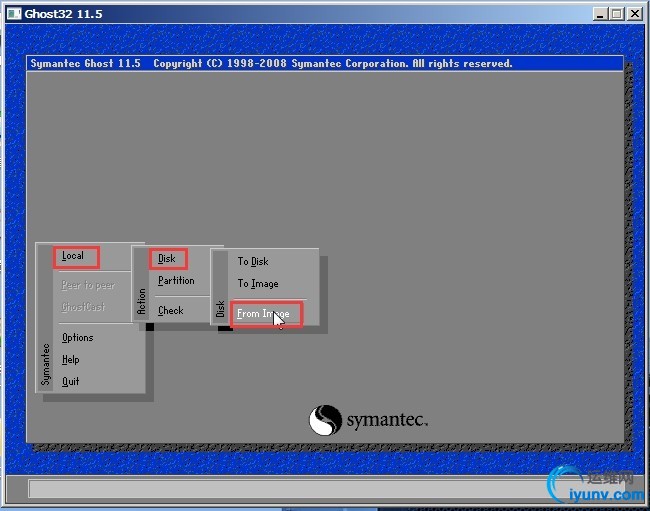Select Disk in the Action submenu
The width and height of the screenshot is (650, 511).
pos(167,259)
